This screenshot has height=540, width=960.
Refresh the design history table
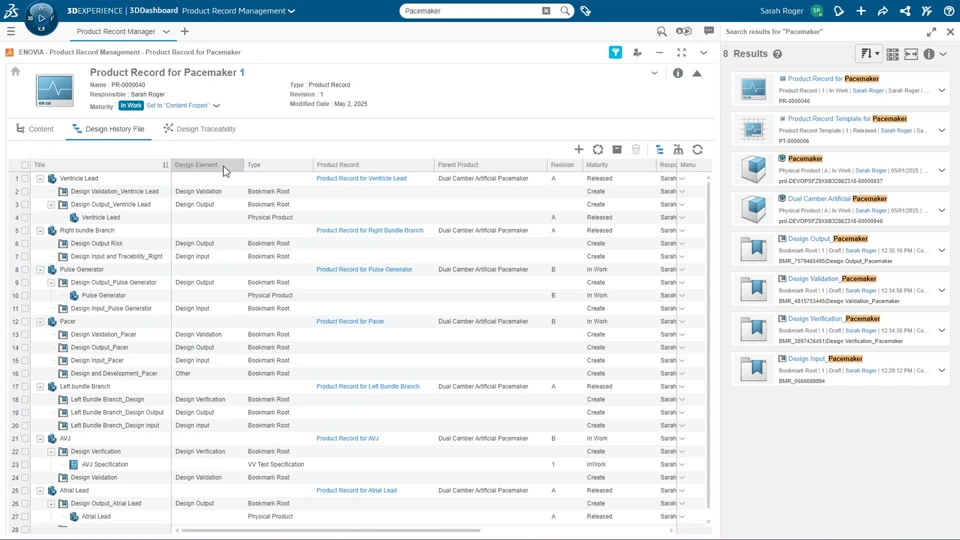(697, 149)
